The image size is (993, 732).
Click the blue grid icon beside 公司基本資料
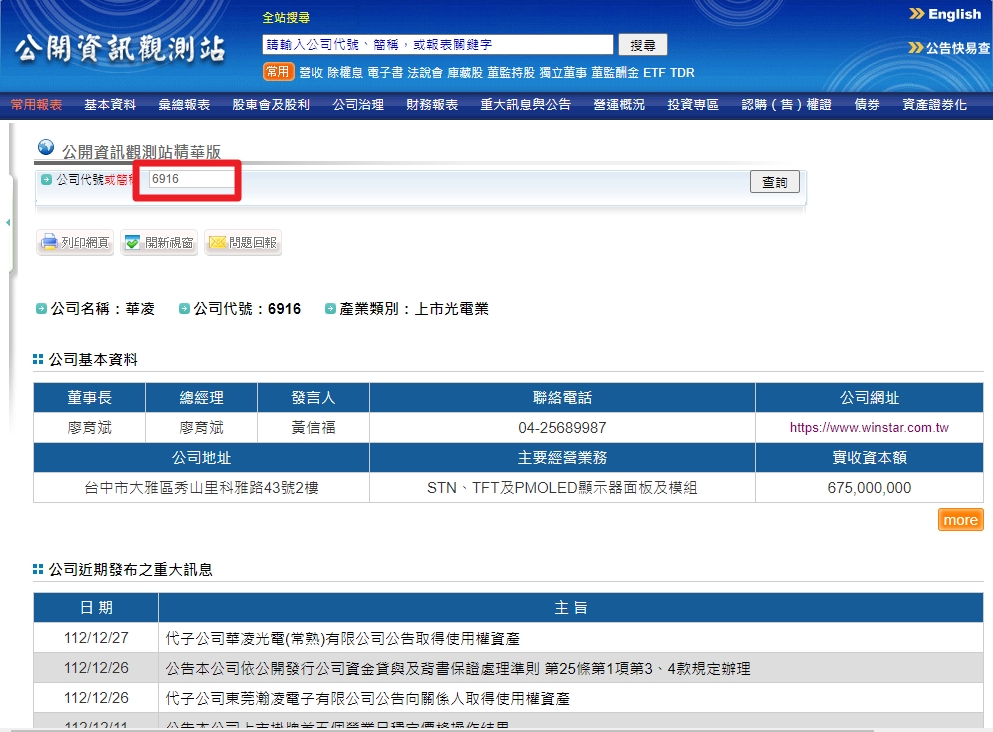(x=38, y=359)
